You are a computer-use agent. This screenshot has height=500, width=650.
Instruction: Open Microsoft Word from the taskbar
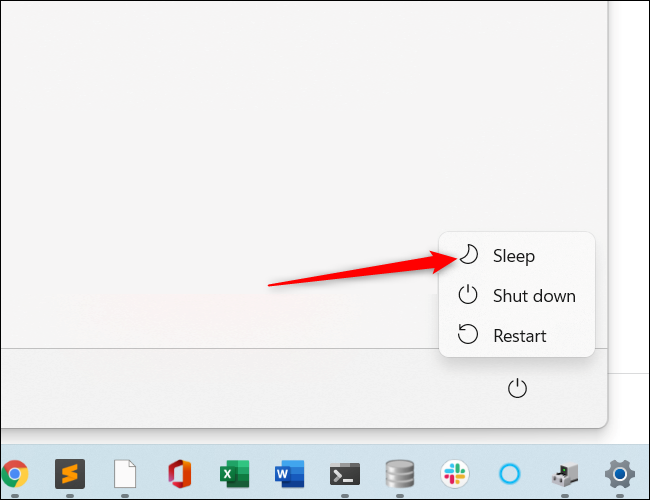289,473
